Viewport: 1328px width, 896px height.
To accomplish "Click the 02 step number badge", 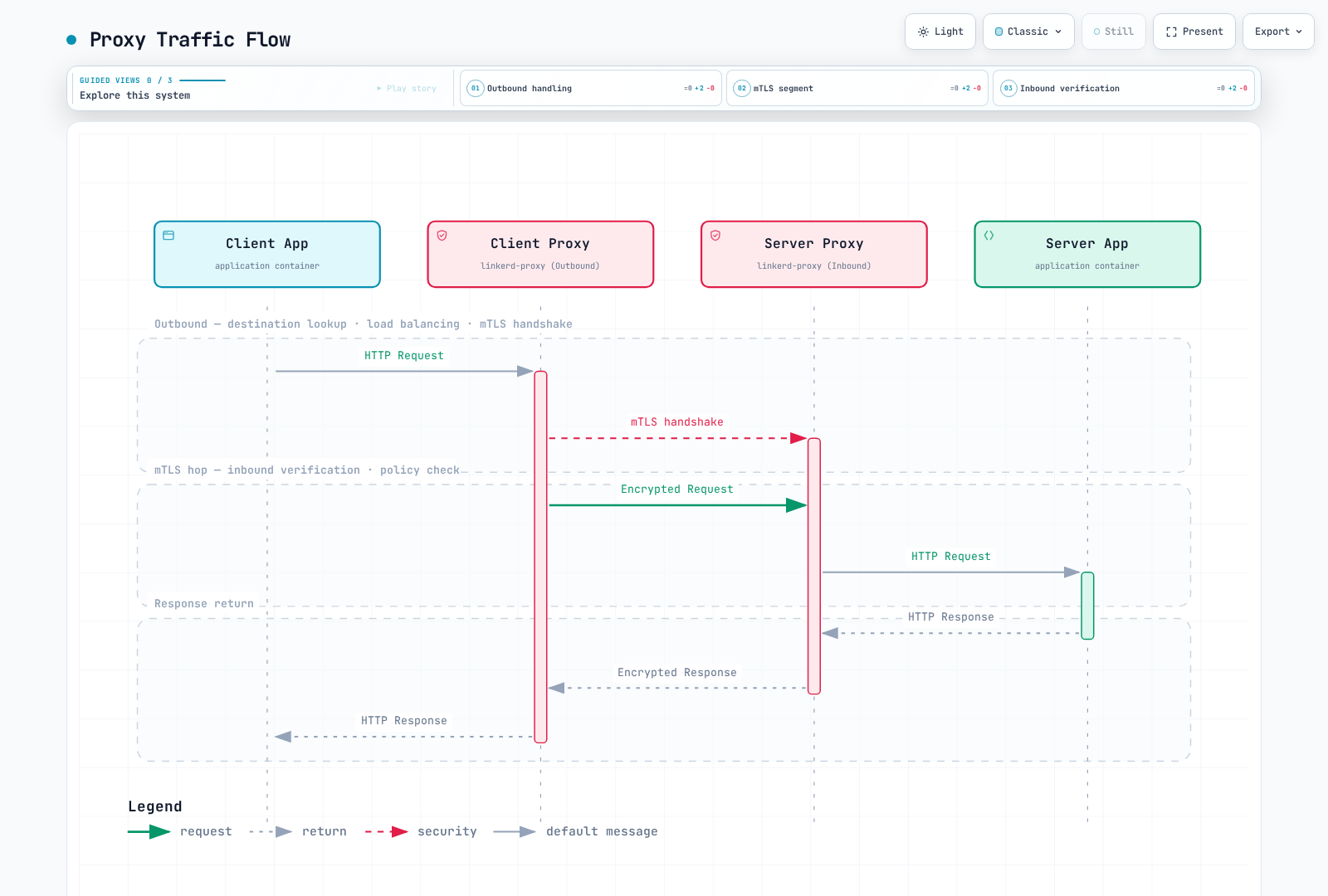I will click(x=742, y=88).
